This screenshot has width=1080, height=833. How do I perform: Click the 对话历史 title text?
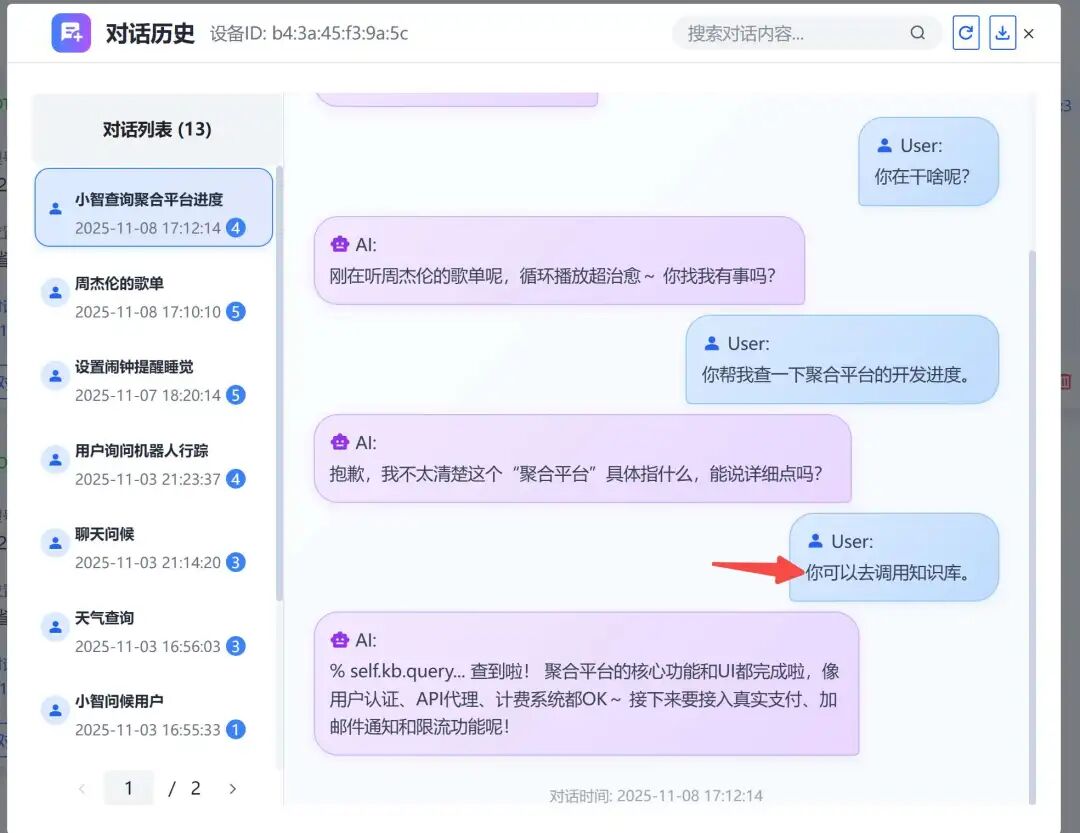coord(150,33)
